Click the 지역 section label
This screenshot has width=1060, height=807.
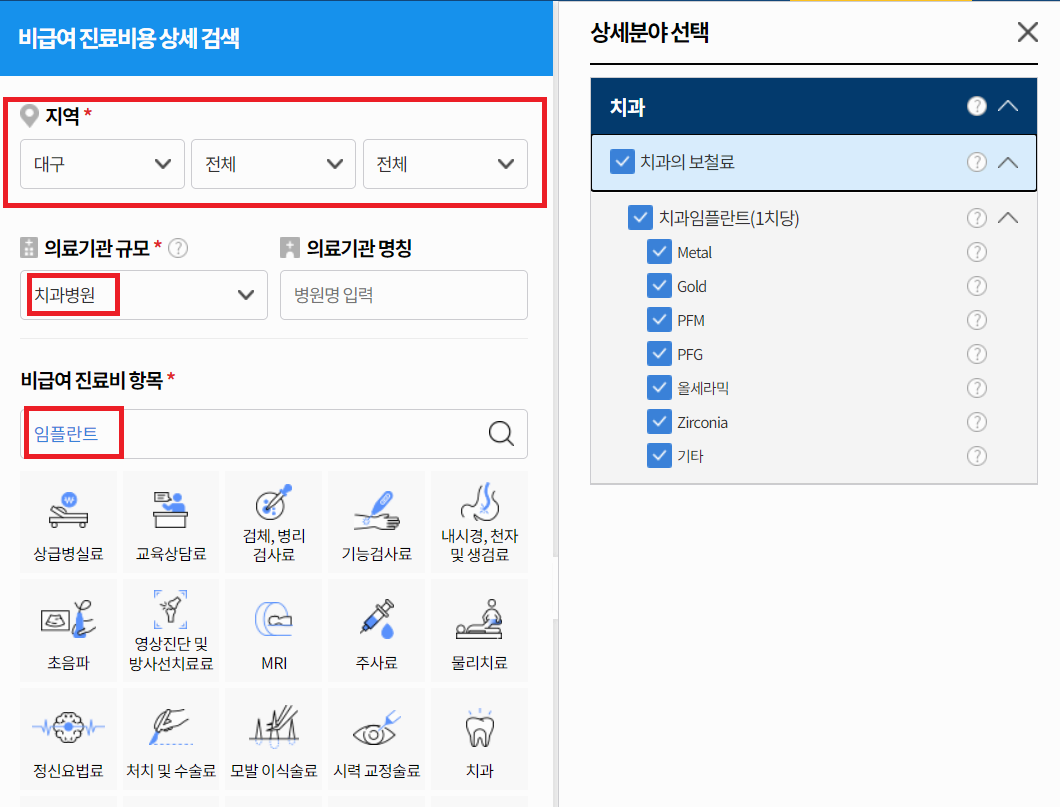tap(62, 116)
